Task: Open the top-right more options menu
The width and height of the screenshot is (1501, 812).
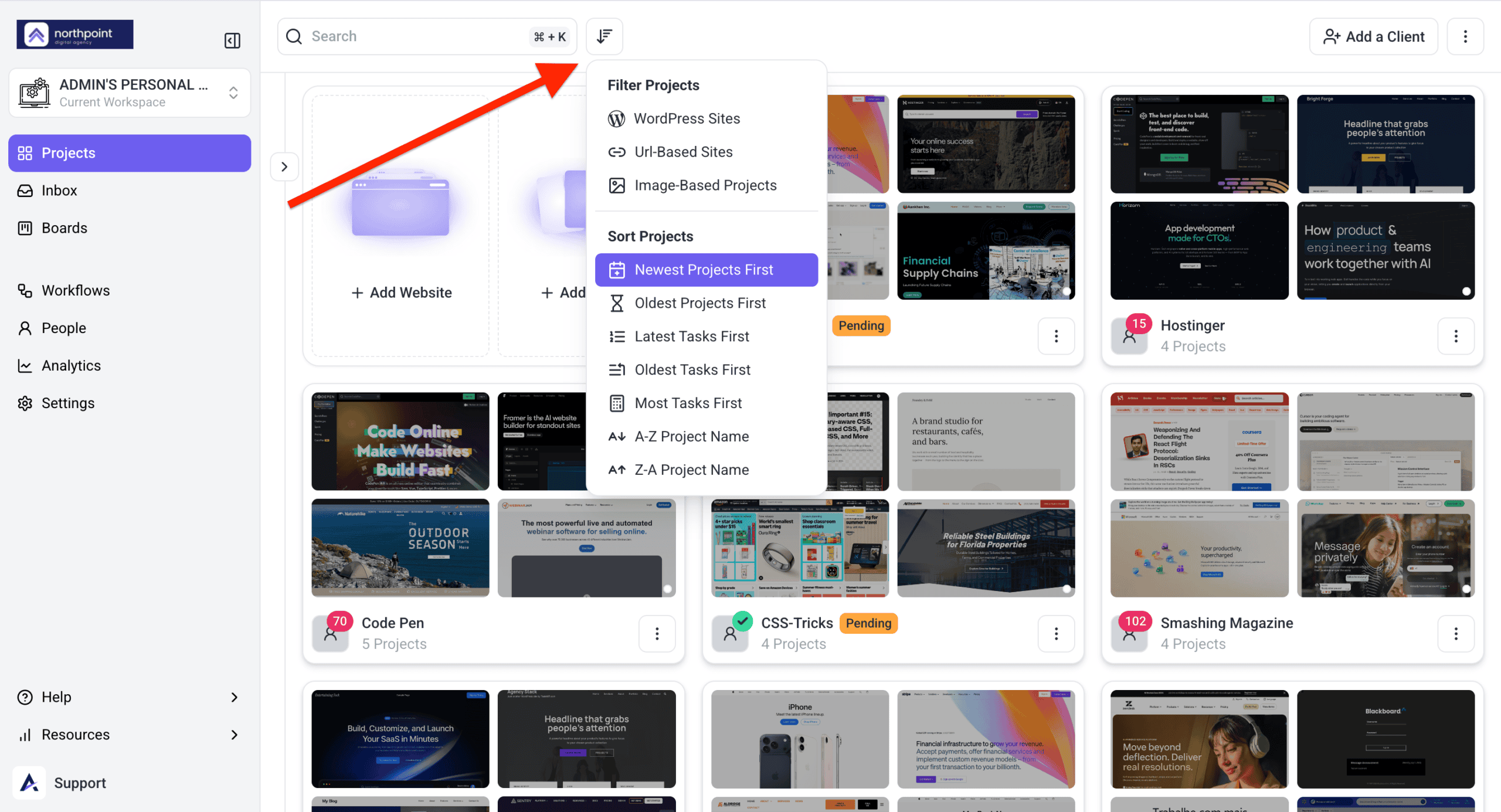Action: click(1465, 36)
